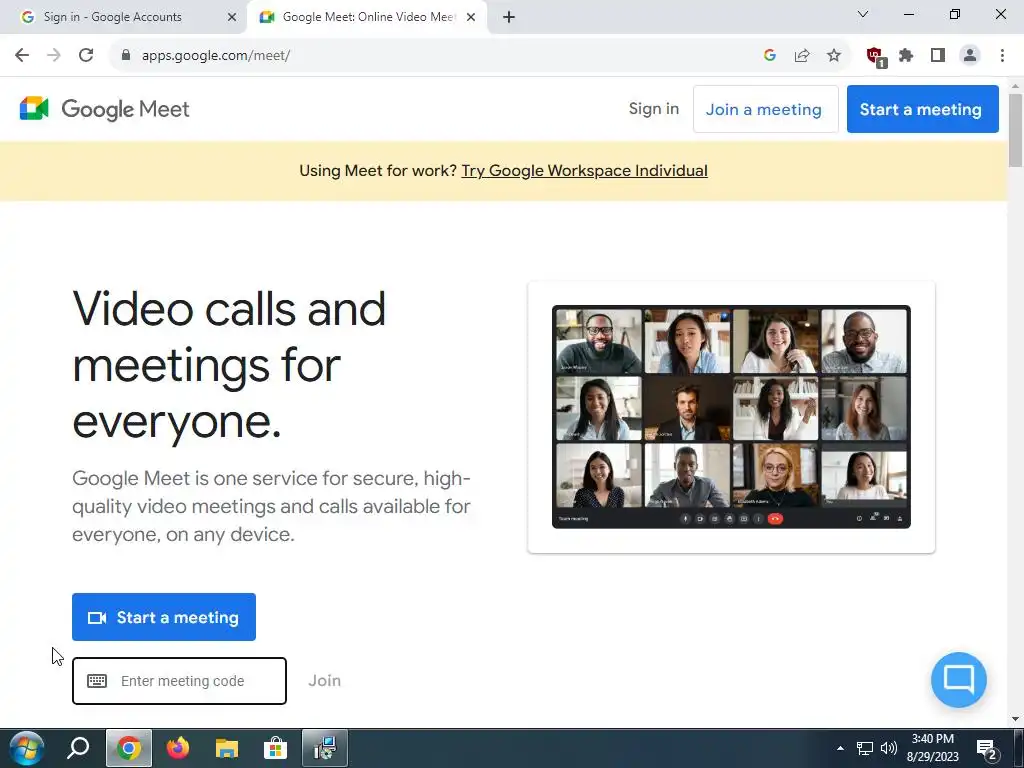1024x768 pixels.
Task: Open File Explorer from the taskbar
Action: point(227,748)
